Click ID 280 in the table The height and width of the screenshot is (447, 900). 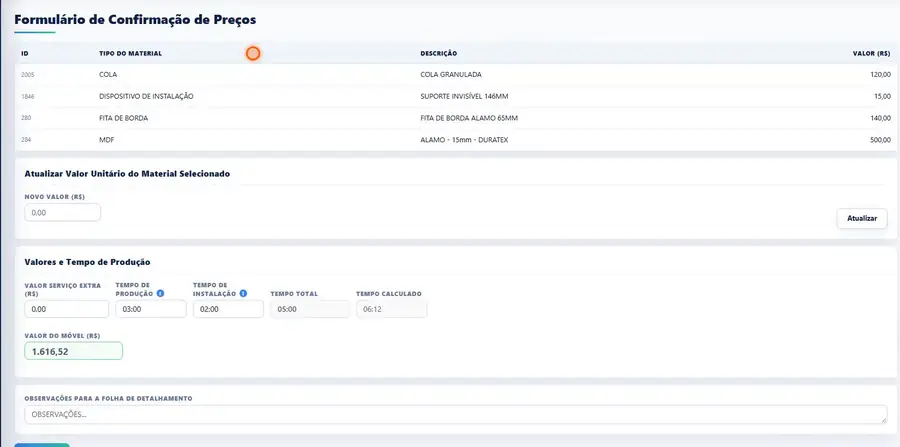[x=26, y=118]
